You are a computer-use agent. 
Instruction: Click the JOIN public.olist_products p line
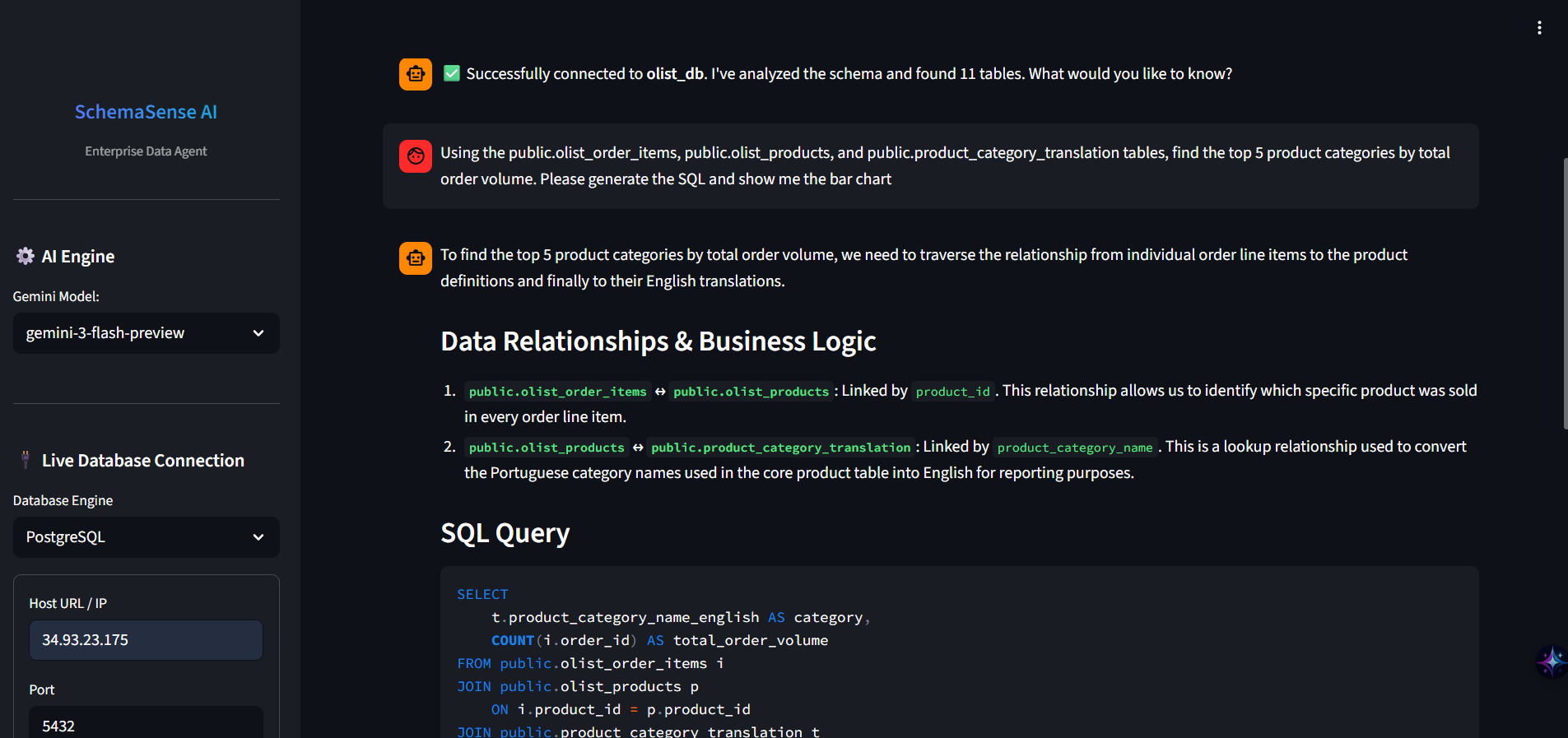[x=578, y=686]
